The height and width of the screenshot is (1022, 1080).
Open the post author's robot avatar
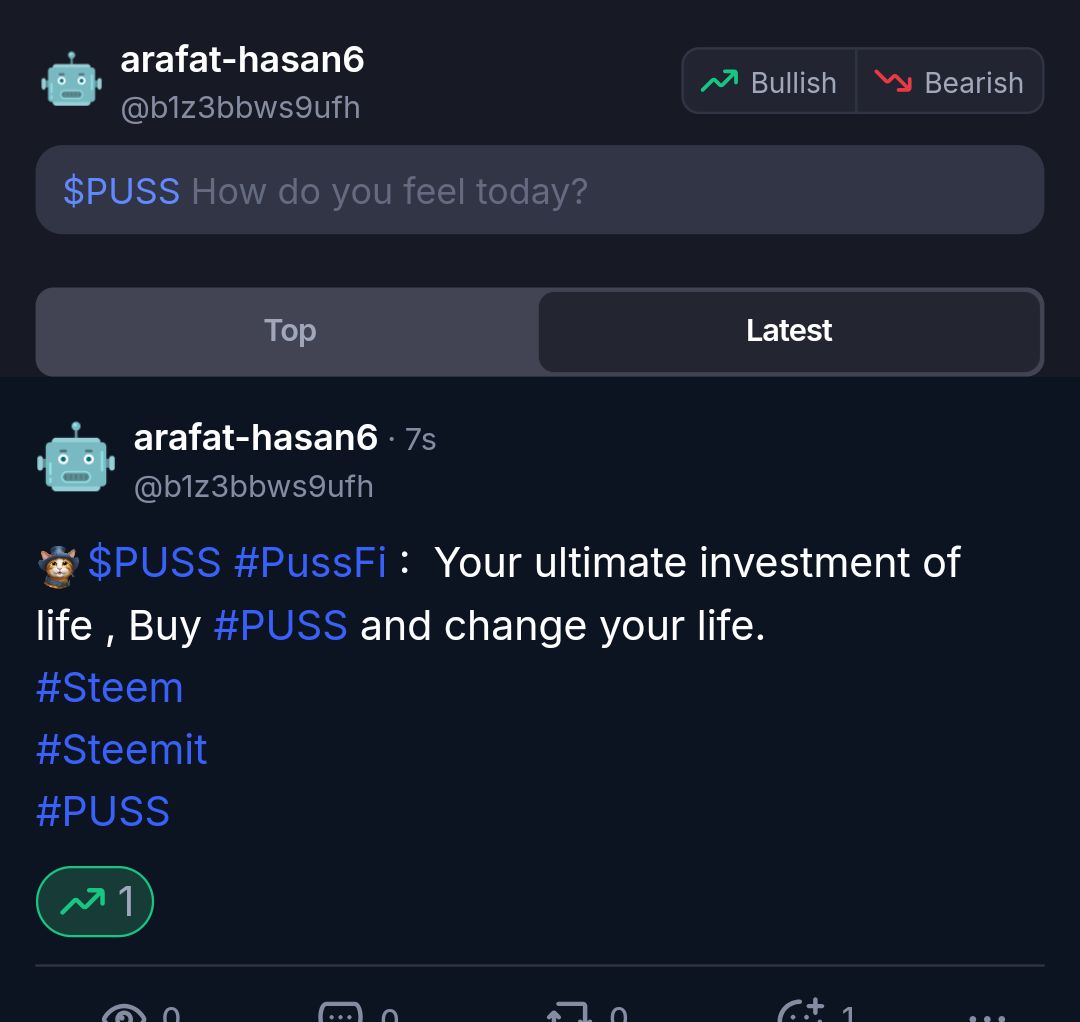[76, 458]
